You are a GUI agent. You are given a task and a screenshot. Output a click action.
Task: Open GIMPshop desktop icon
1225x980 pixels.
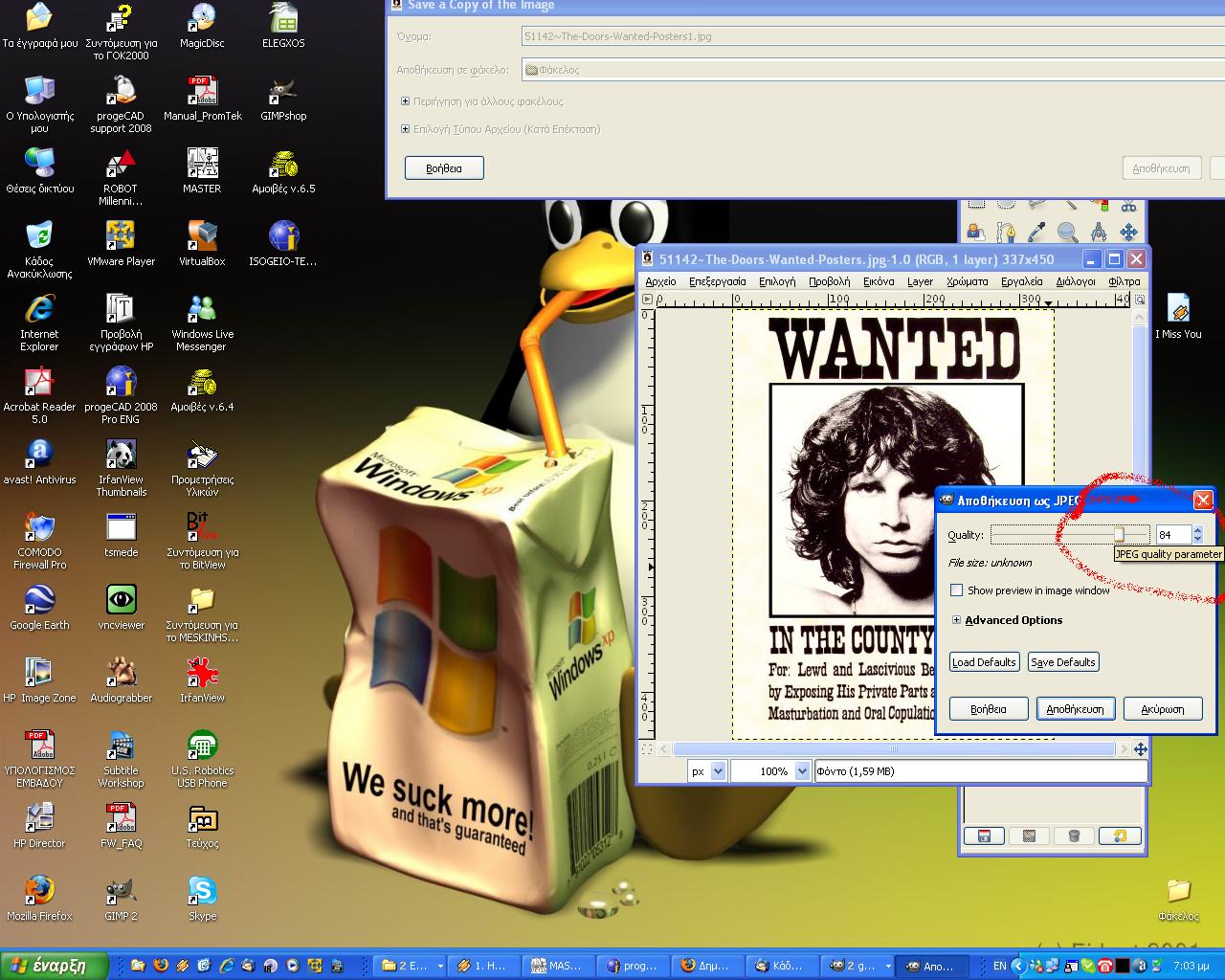[283, 99]
